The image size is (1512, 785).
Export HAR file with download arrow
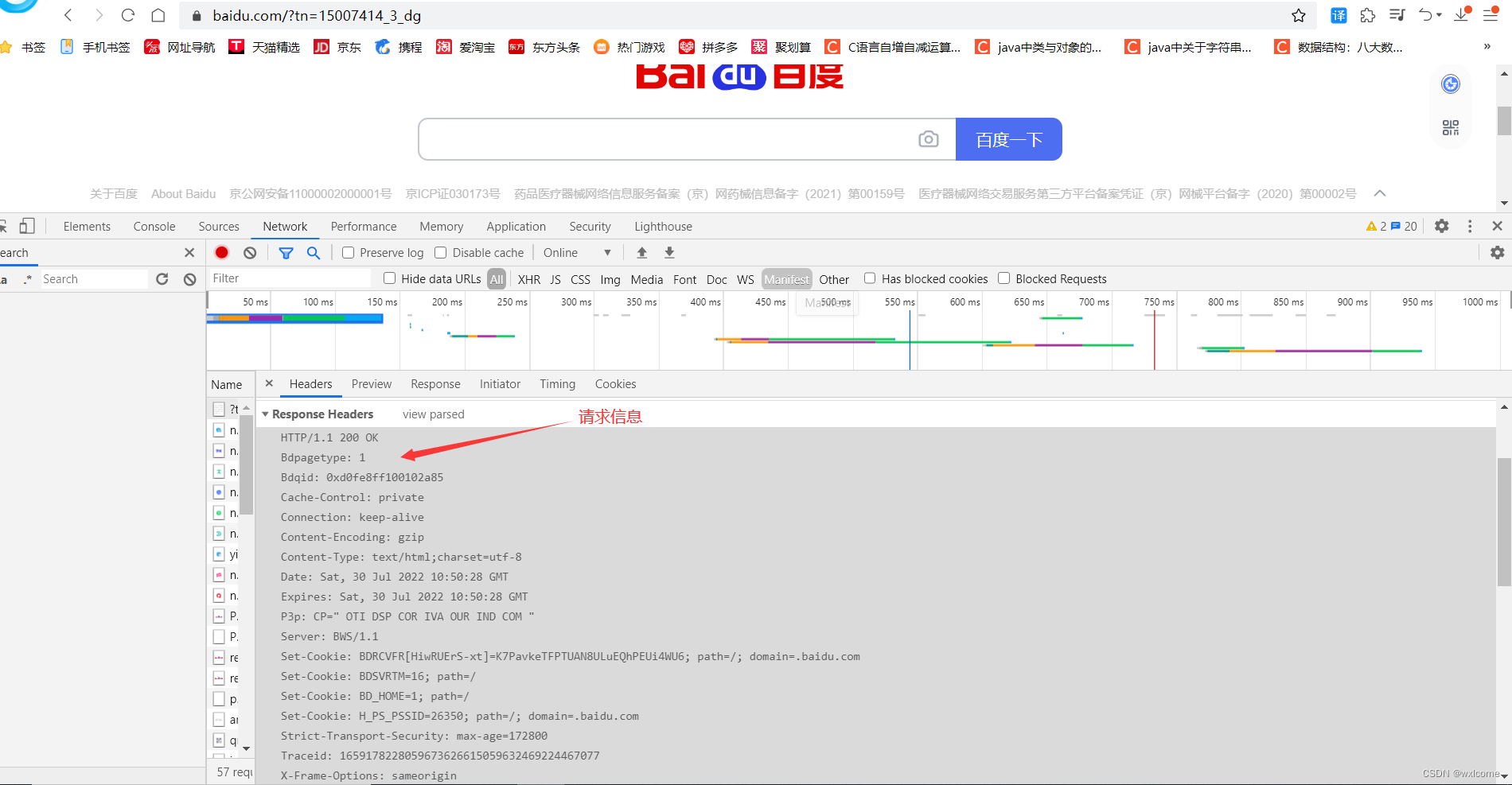tap(669, 252)
